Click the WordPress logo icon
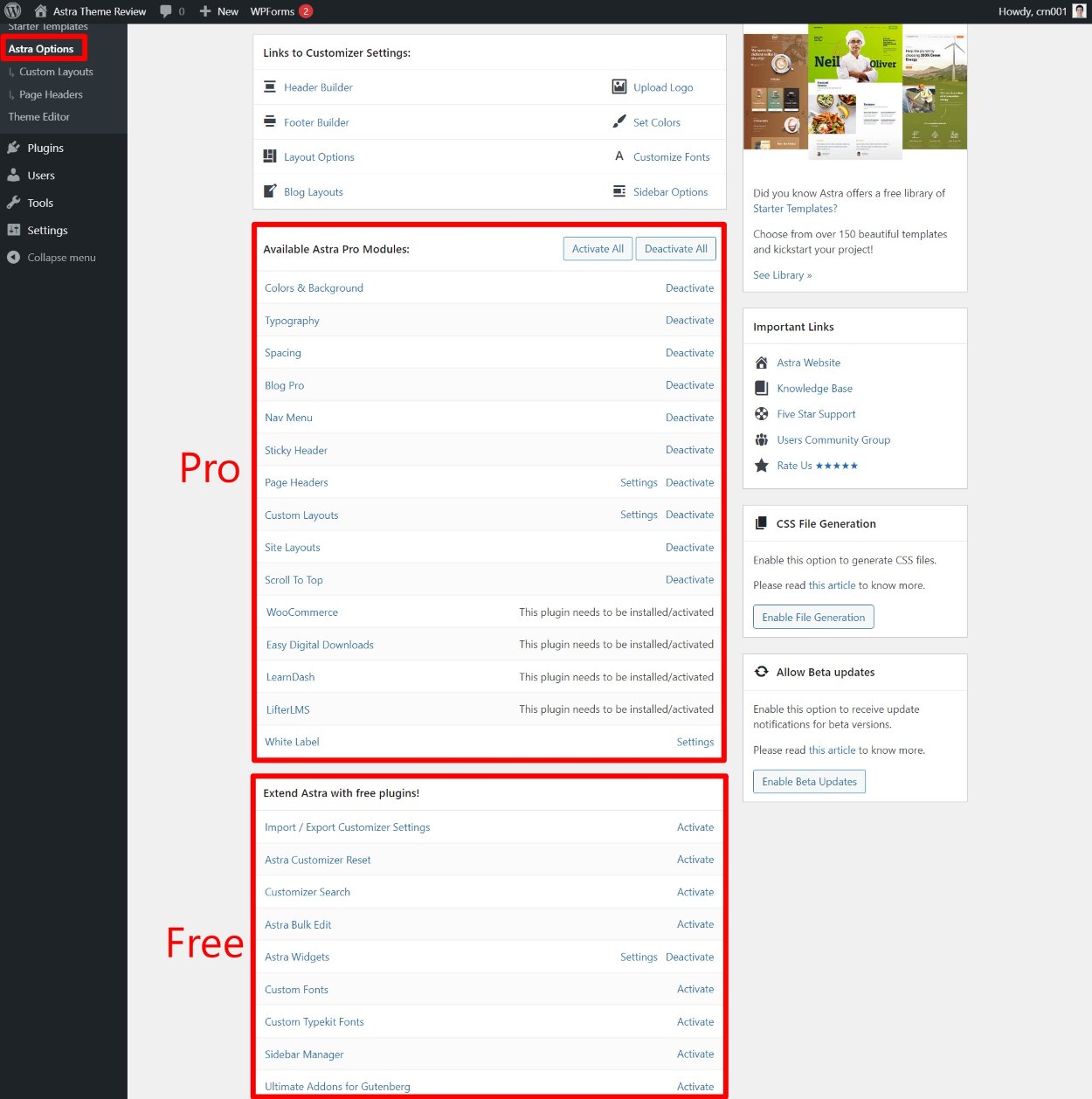The image size is (1092, 1099). (13, 11)
